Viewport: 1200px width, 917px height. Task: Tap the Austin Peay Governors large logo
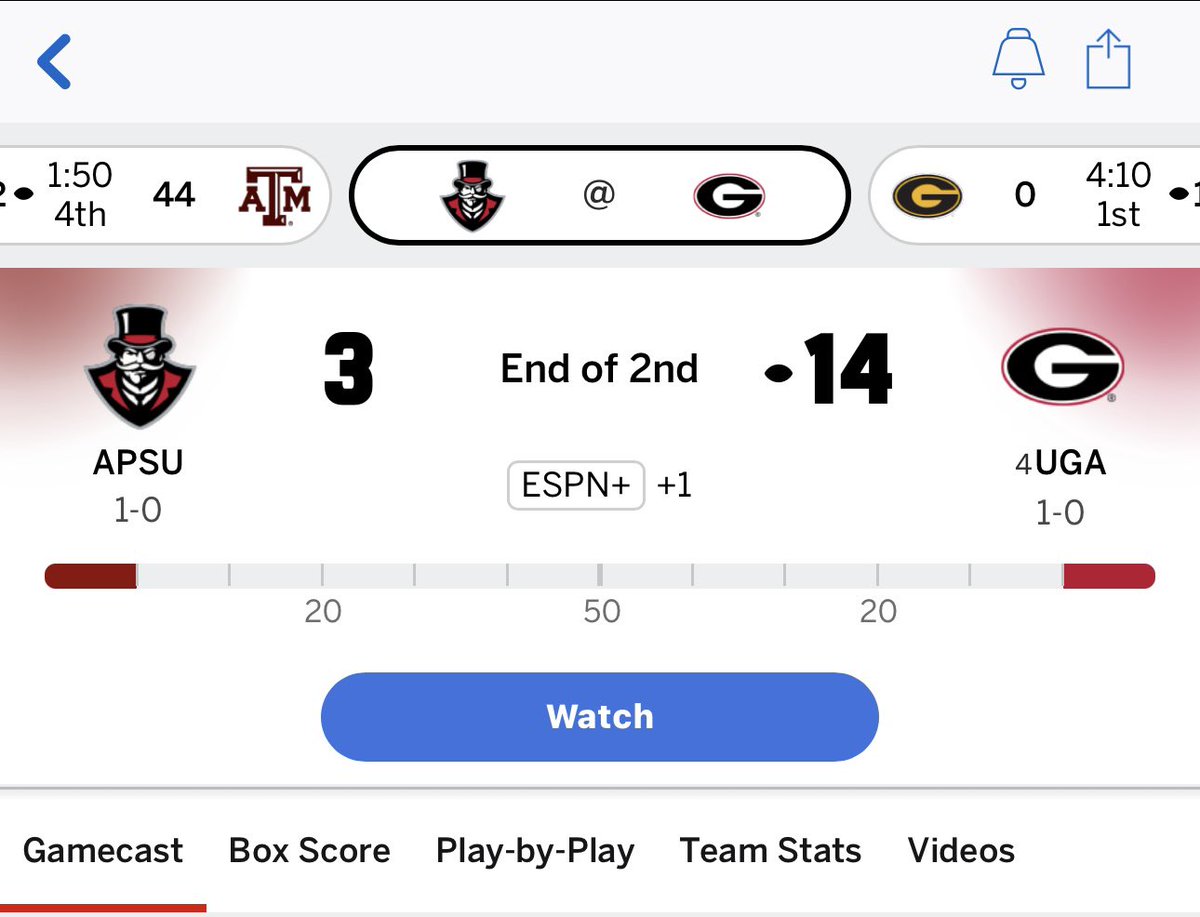pos(139,365)
